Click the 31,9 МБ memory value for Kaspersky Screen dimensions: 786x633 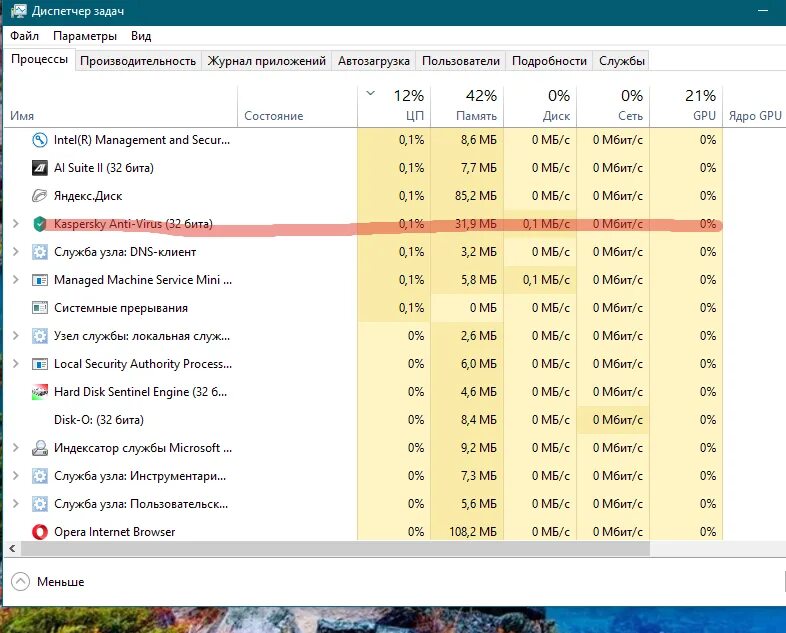click(476, 224)
